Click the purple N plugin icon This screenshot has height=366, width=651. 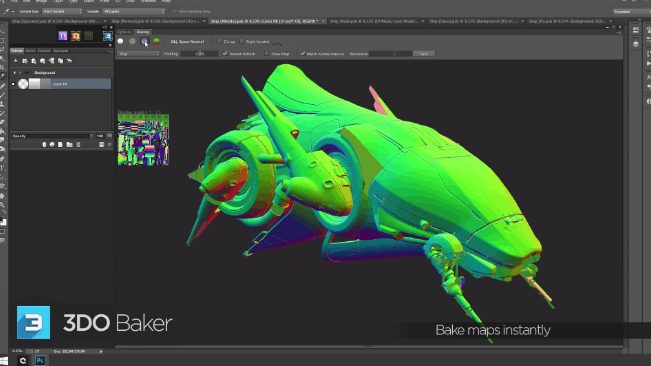[62, 36]
